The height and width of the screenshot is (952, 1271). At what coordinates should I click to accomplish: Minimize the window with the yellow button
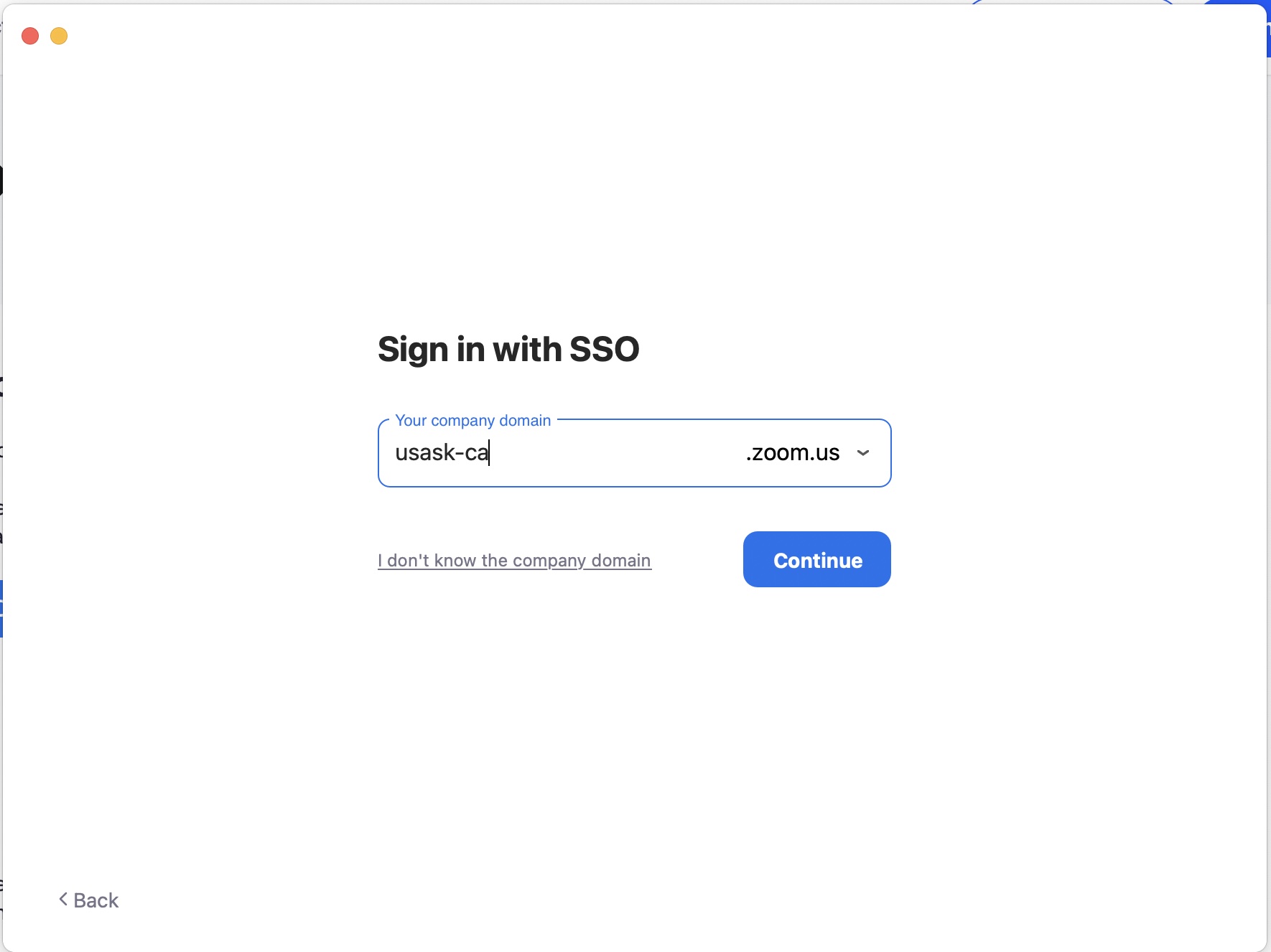pos(59,36)
